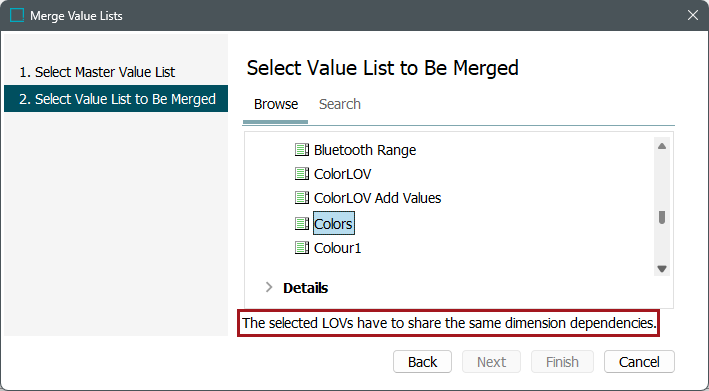Click the scrollbar down arrow
This screenshot has height=391, width=709.
coord(662,269)
